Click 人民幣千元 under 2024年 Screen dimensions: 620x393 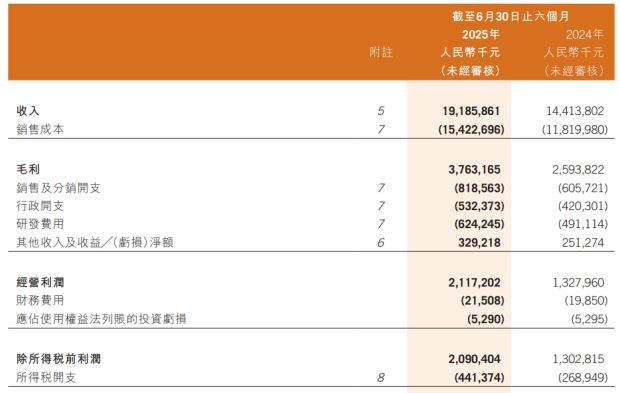574,53
